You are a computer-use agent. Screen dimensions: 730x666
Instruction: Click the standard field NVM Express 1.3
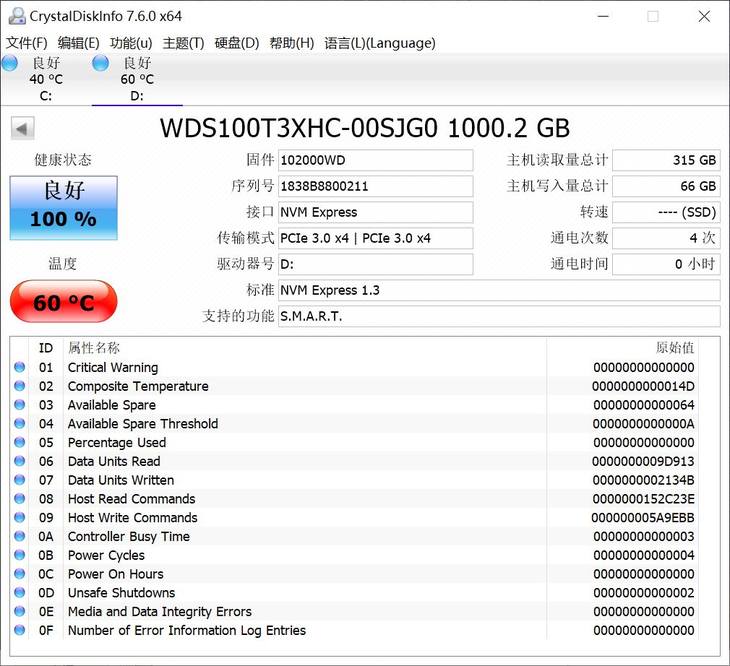pyautogui.click(x=499, y=290)
